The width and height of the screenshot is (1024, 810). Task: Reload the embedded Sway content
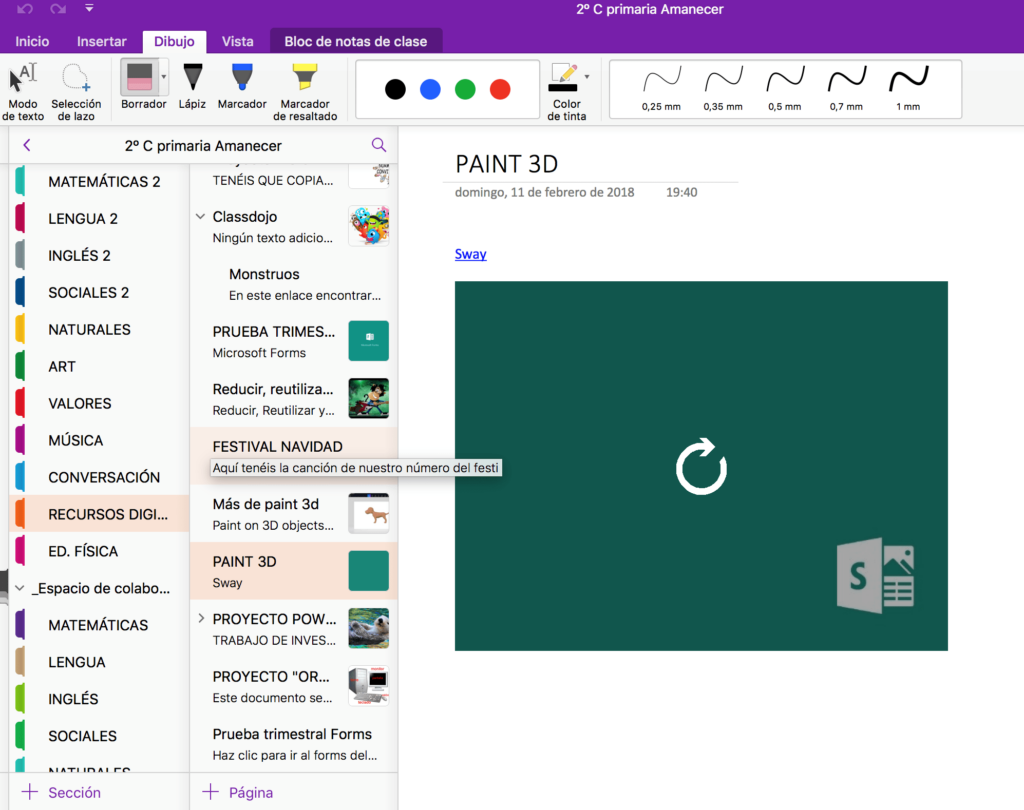click(701, 466)
